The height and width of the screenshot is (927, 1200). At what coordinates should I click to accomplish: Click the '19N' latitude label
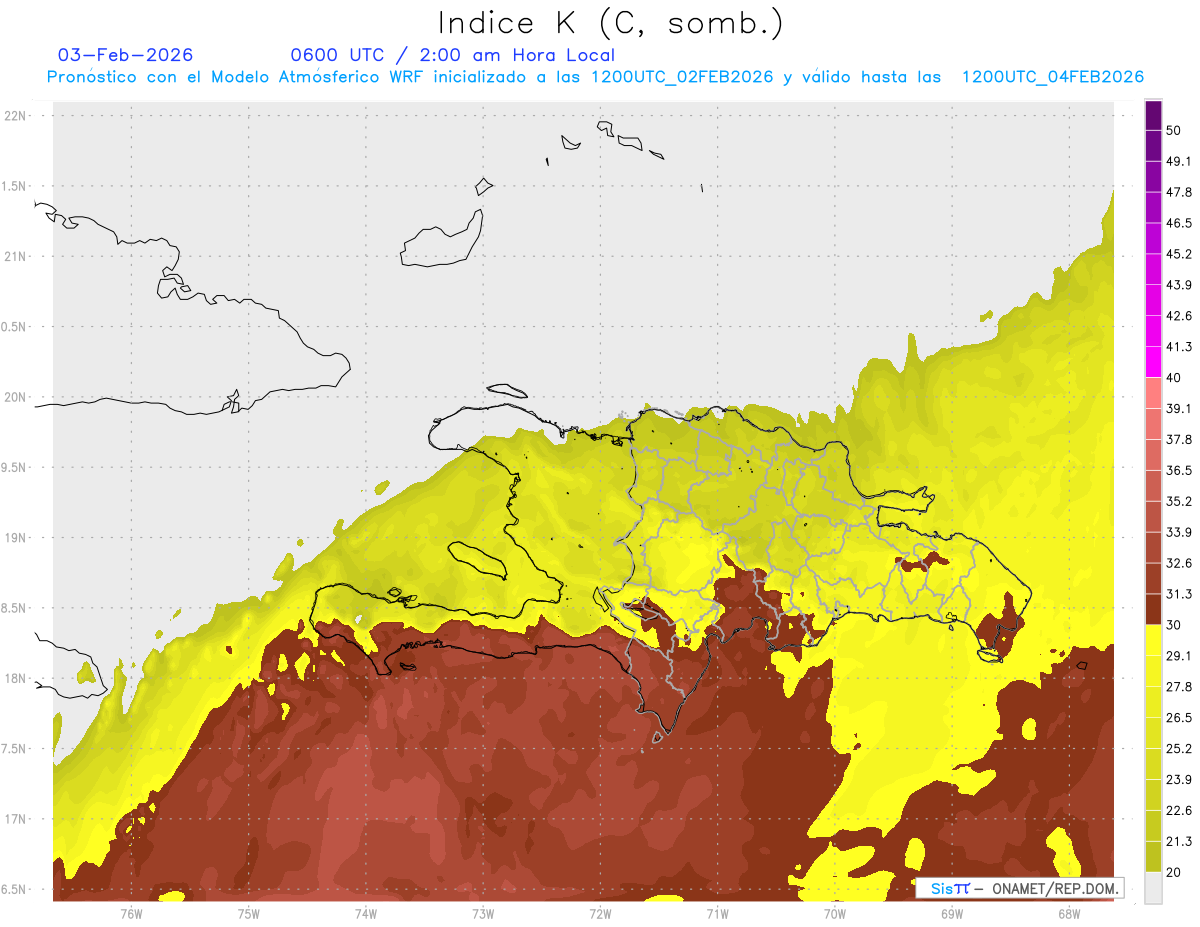coord(16,537)
